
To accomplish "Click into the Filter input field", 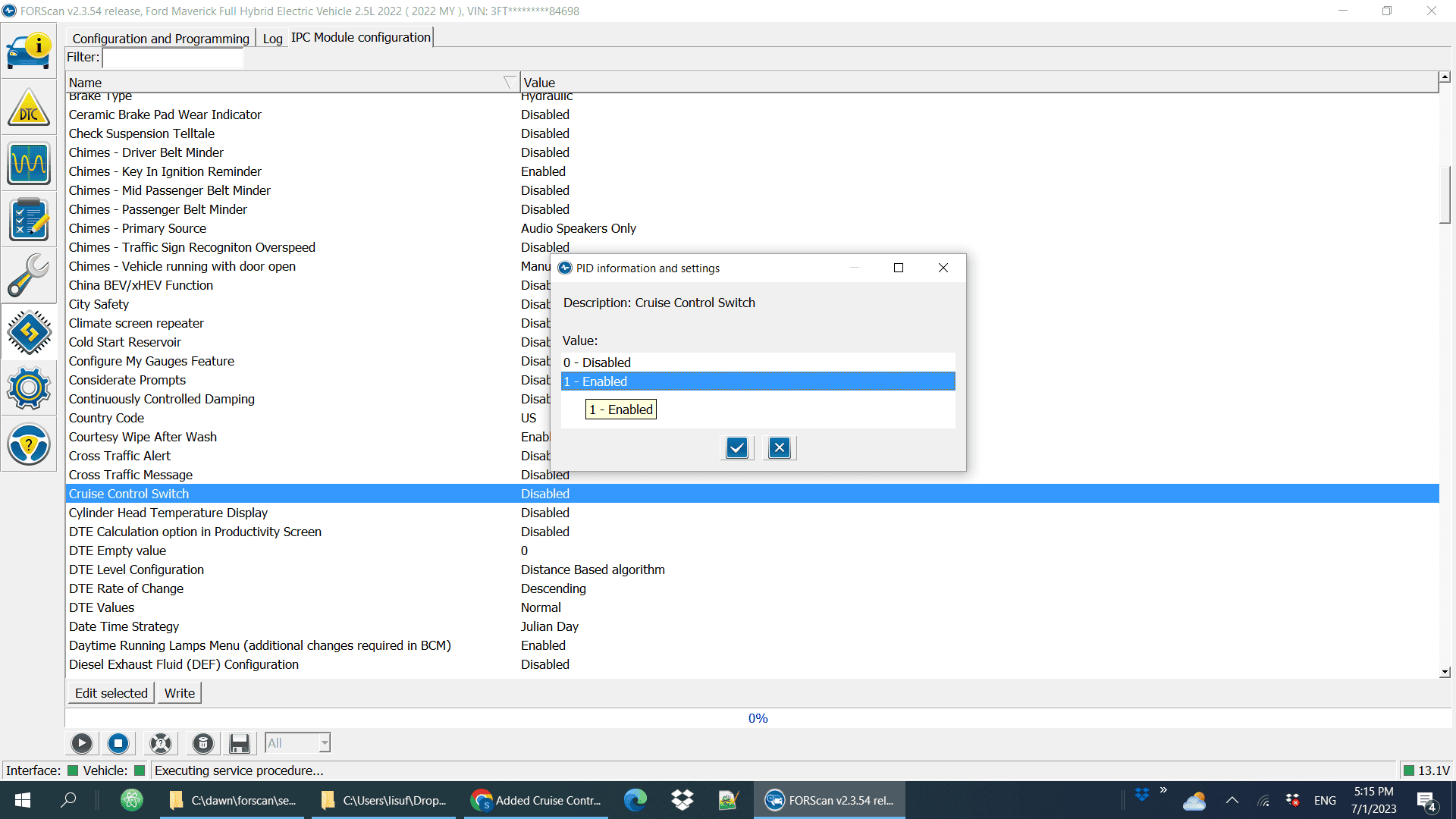I will [x=173, y=58].
